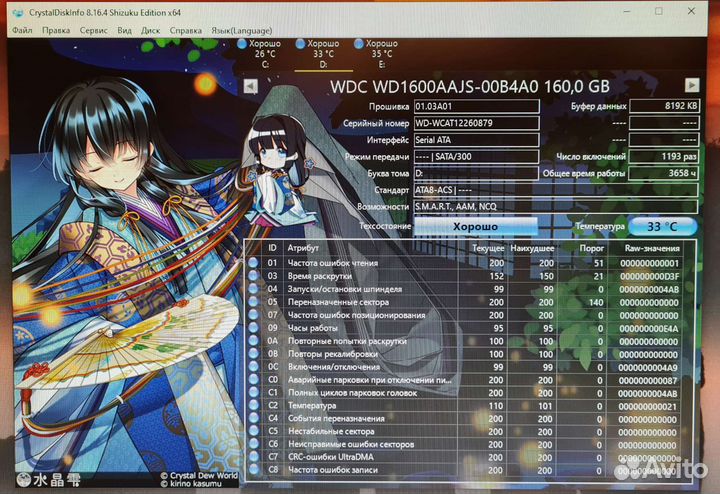Click status icon for attribute 0B
Screen dimensions: 720x494
253,354
